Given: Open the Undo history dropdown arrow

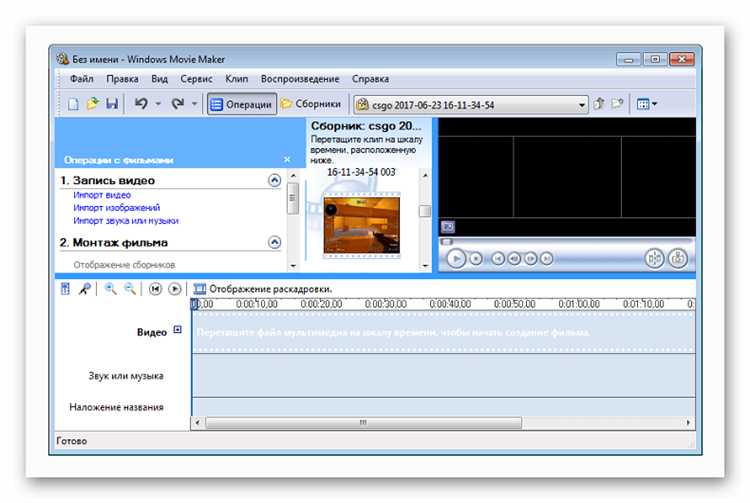Looking at the screenshot, I should 158,104.
